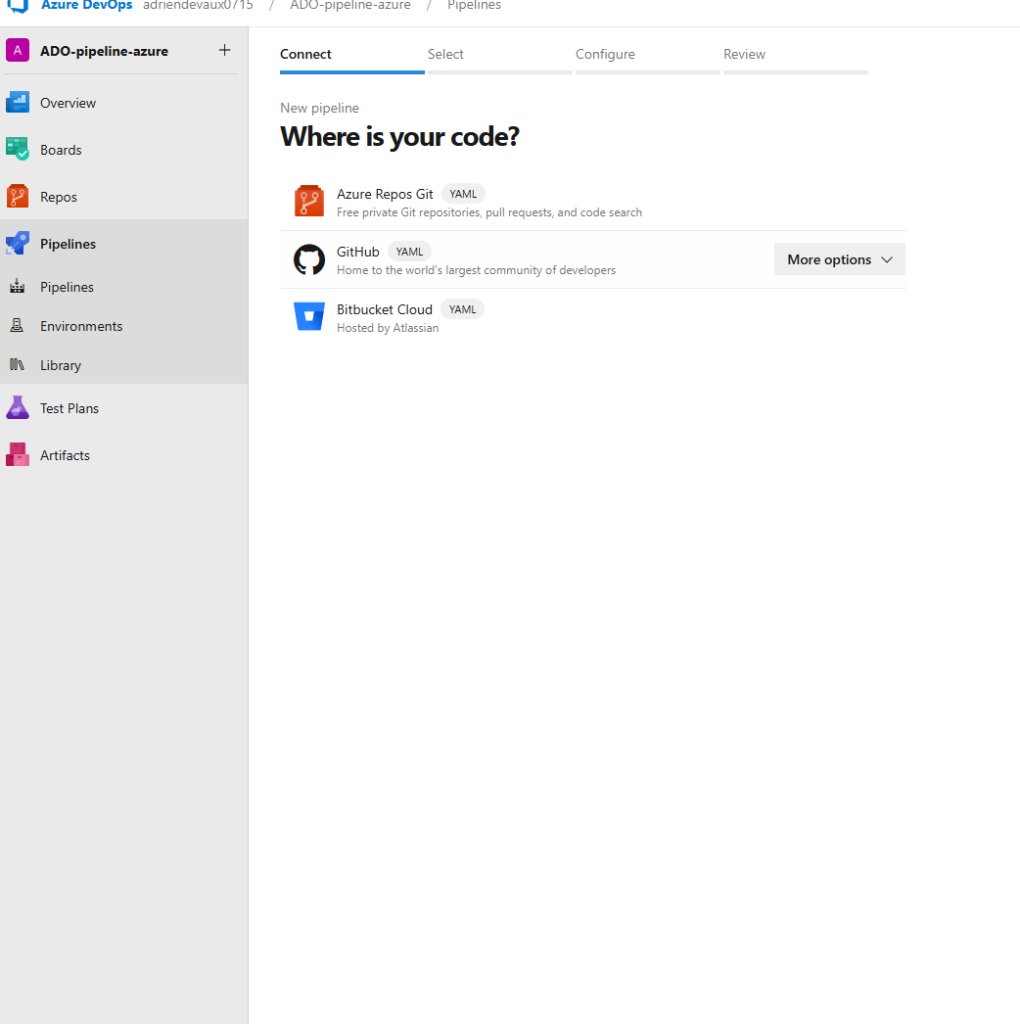Switch to the Select step tab
The width and height of the screenshot is (1020, 1024).
pos(446,55)
